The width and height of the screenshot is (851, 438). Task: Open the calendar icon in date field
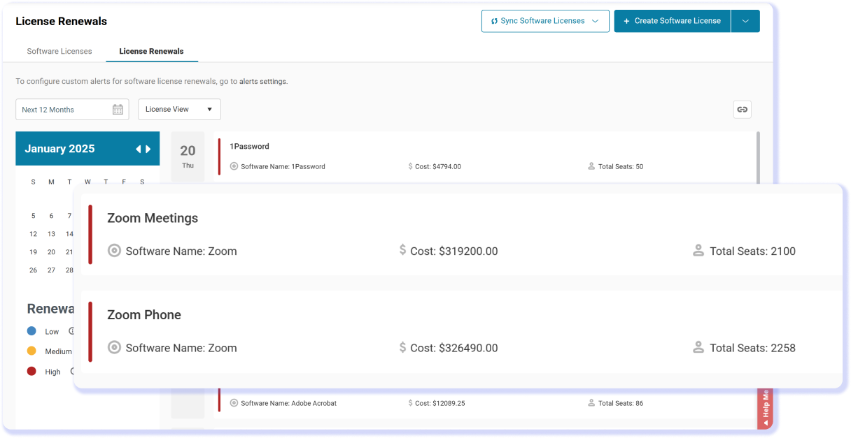[118, 109]
